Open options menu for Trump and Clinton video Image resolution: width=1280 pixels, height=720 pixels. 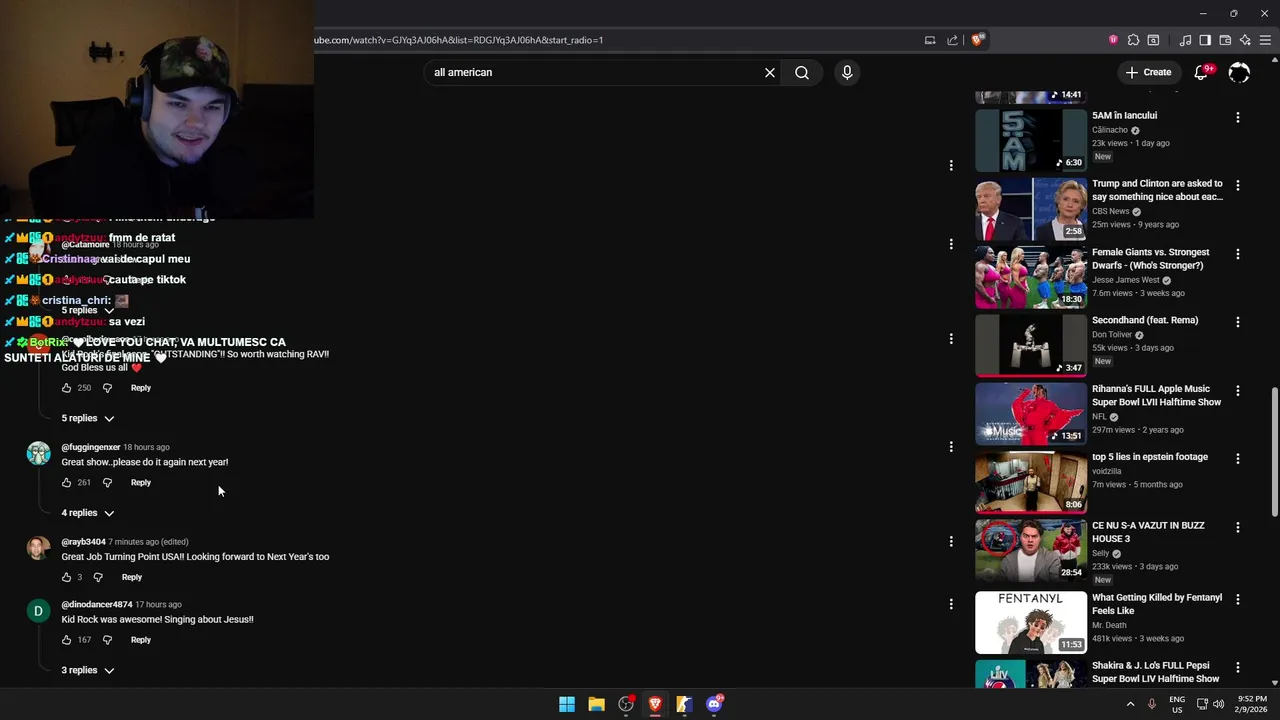(1238, 185)
